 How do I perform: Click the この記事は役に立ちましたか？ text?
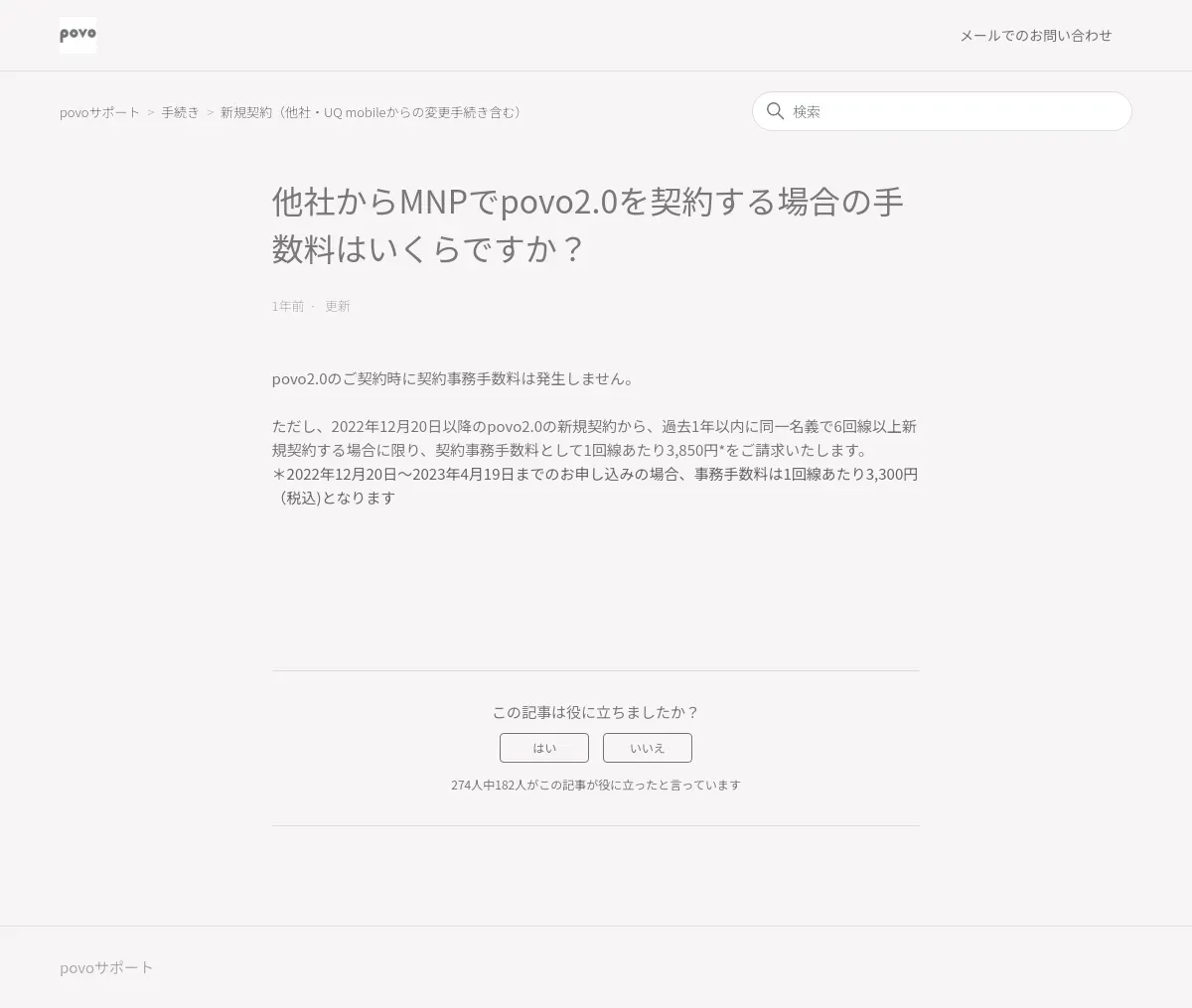(x=596, y=712)
